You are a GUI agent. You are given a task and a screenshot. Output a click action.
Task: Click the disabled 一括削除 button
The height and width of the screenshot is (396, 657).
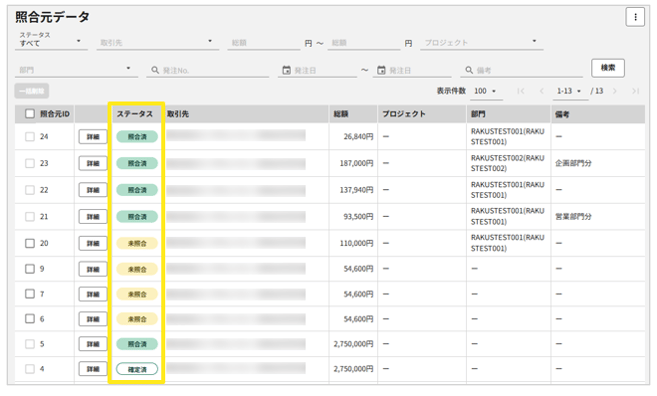pyautogui.click(x=32, y=91)
